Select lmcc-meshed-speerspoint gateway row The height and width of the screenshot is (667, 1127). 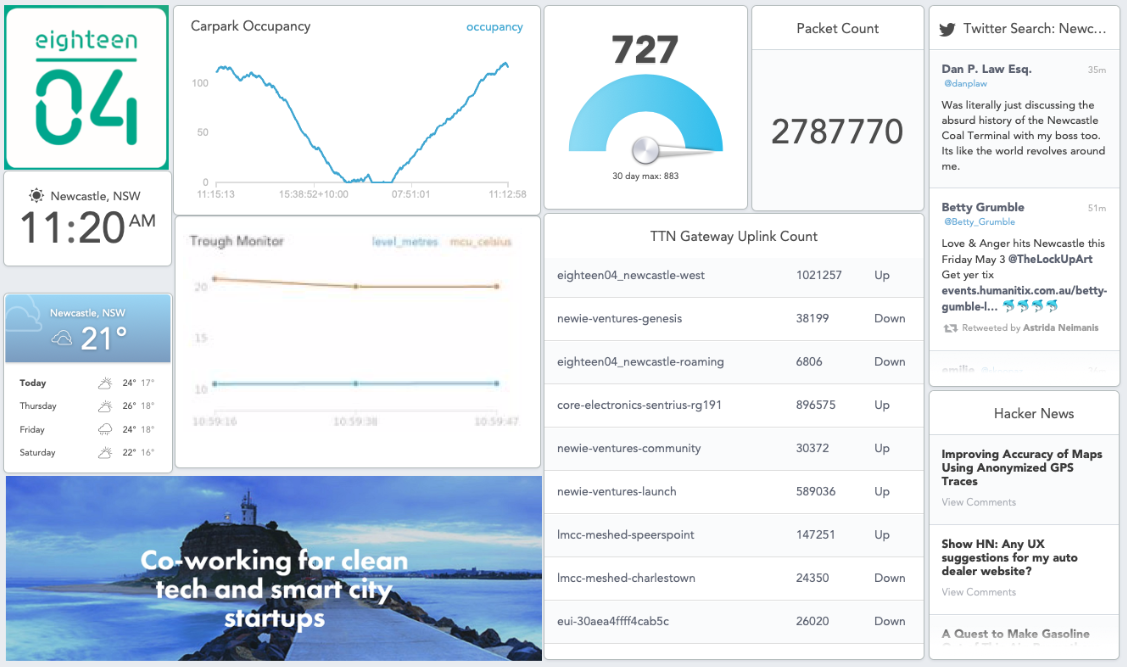(x=733, y=535)
